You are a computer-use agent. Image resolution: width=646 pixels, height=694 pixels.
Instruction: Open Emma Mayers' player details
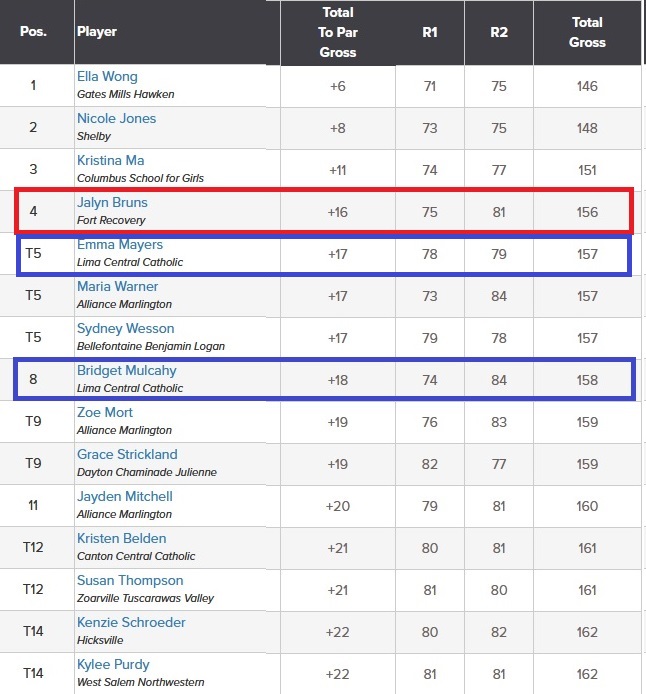pyautogui.click(x=120, y=245)
